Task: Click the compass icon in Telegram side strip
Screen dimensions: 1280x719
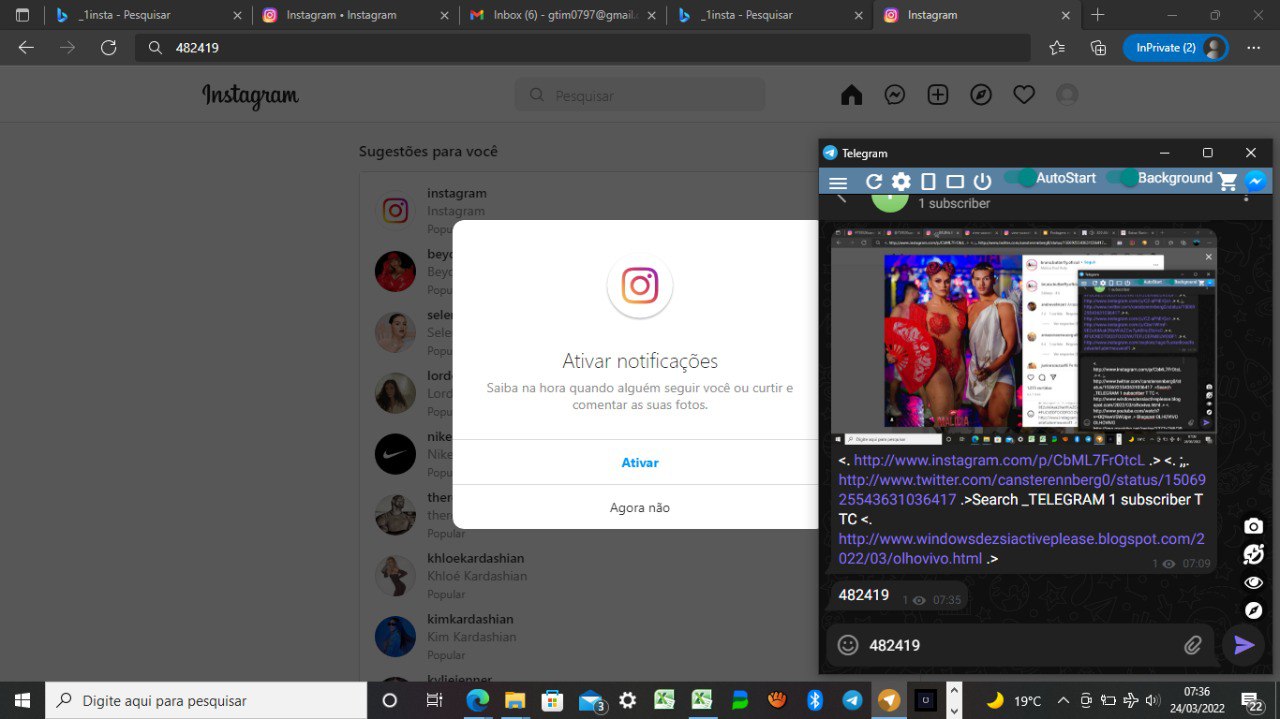Action: click(x=1254, y=610)
